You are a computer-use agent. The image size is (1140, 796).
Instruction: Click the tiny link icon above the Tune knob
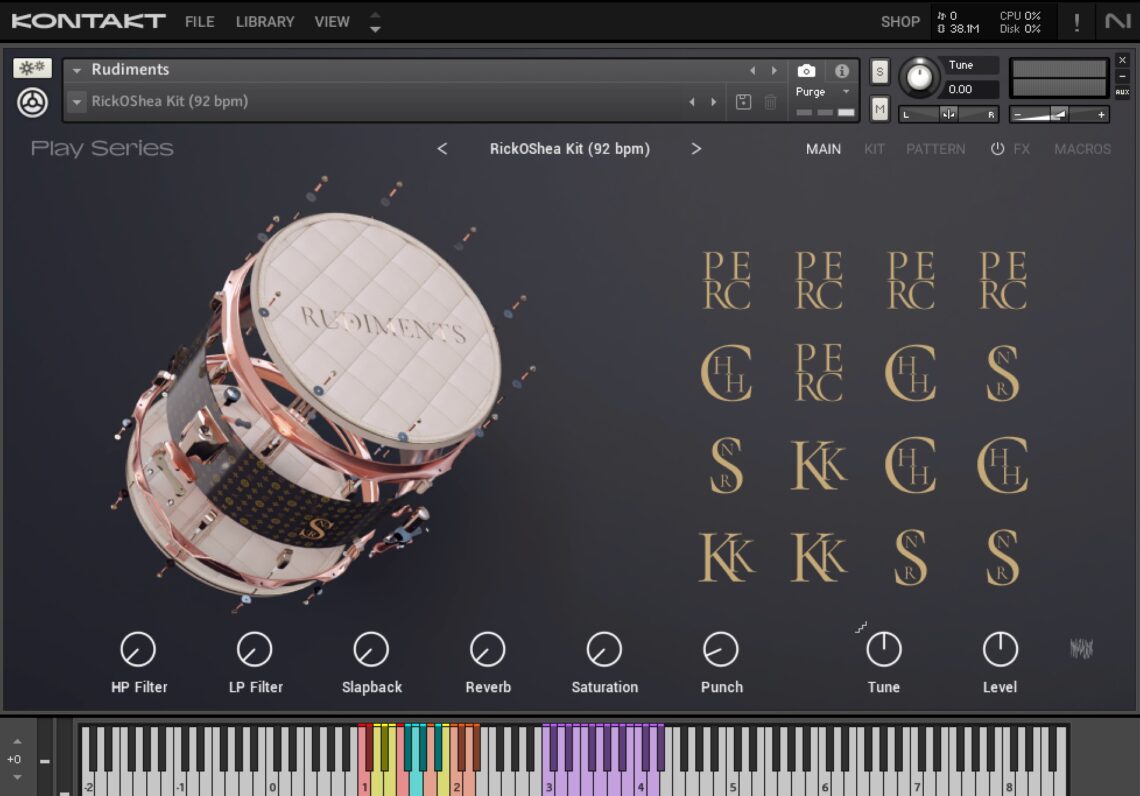pos(861,627)
